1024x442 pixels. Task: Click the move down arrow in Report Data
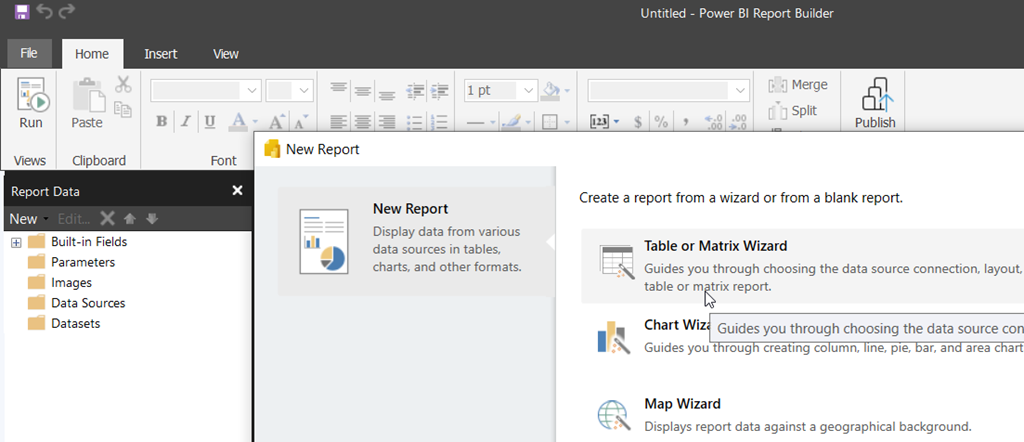tap(152, 219)
